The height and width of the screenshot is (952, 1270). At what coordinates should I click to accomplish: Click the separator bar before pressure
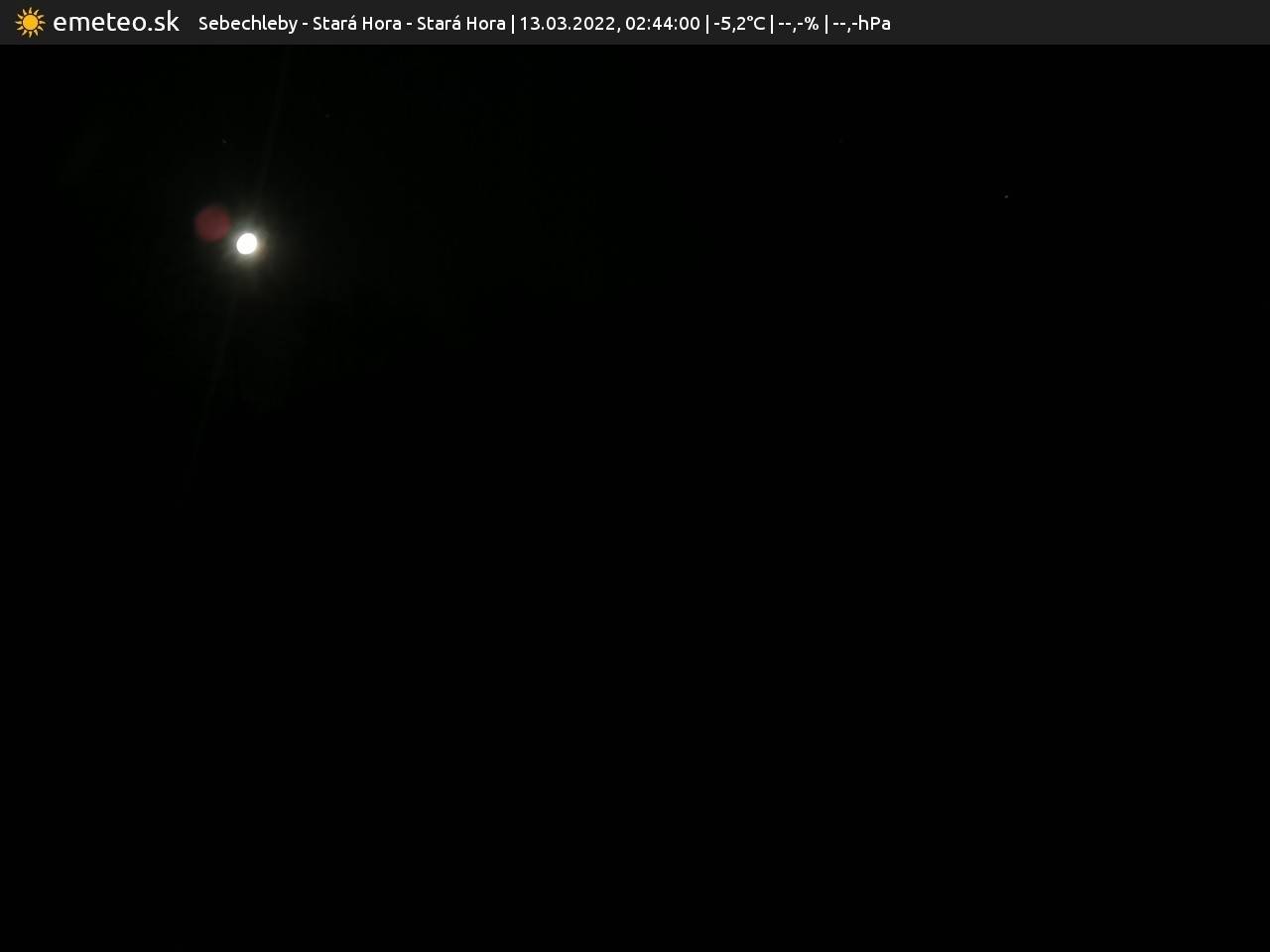(825, 23)
